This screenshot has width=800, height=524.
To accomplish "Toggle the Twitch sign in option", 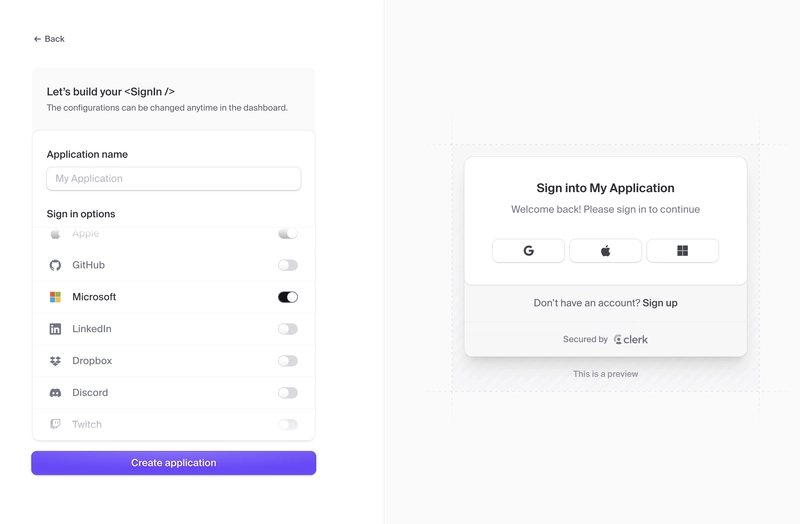I will (x=288, y=425).
